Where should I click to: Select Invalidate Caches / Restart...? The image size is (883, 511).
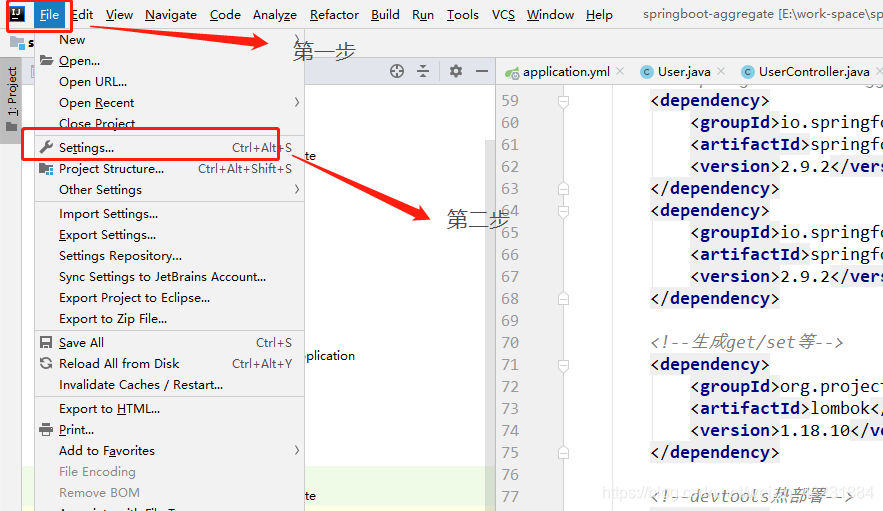click(170, 385)
